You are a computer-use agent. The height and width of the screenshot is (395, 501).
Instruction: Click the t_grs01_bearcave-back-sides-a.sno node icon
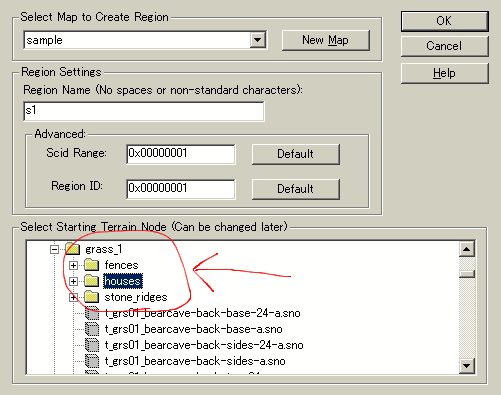point(92,361)
